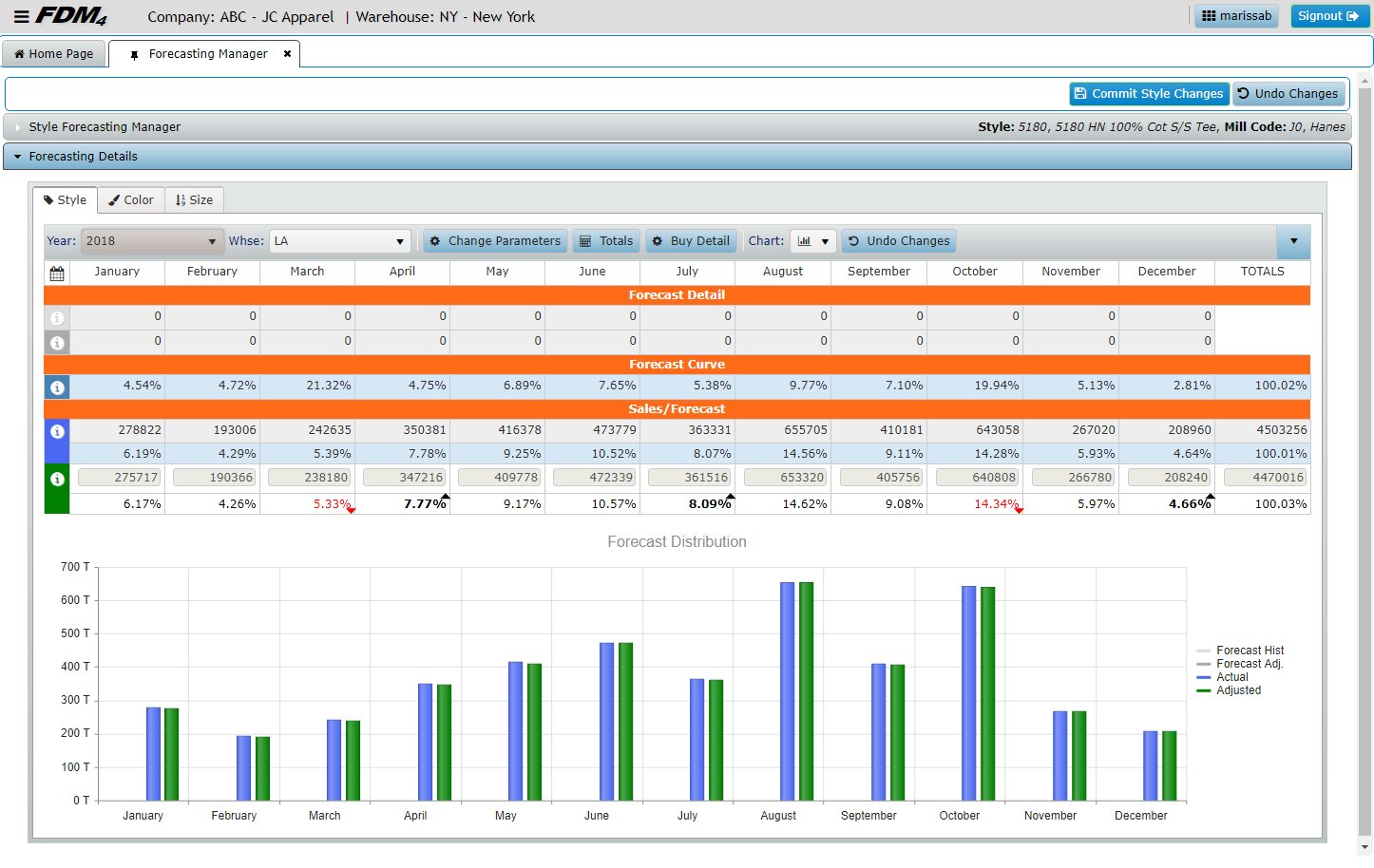Open the Whse warehouse dropdown

click(339, 241)
